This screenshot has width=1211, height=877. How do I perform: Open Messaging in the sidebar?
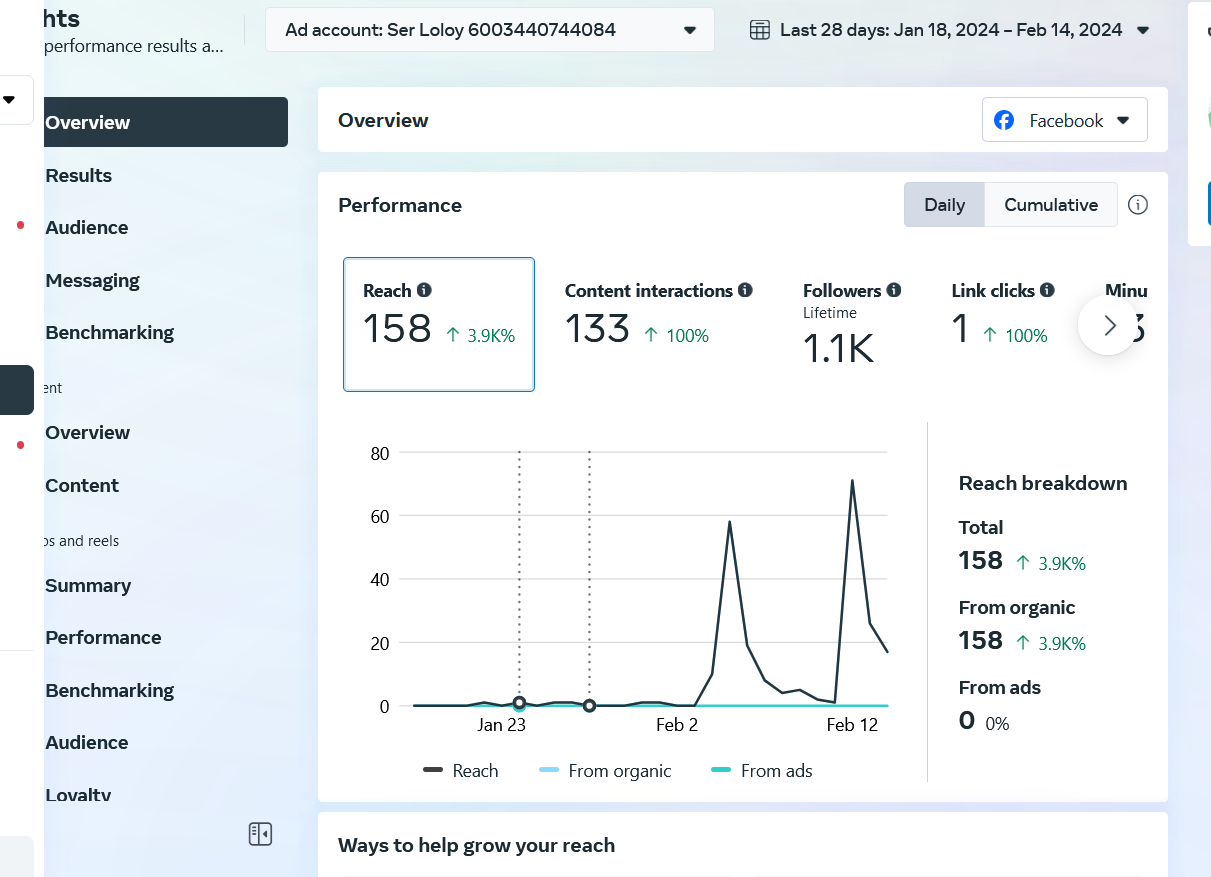point(92,280)
